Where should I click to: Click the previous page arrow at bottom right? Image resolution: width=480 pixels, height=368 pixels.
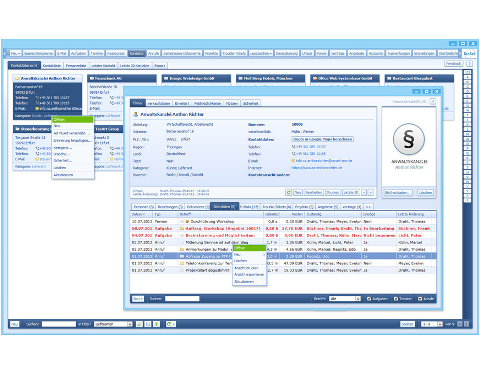coord(460,324)
